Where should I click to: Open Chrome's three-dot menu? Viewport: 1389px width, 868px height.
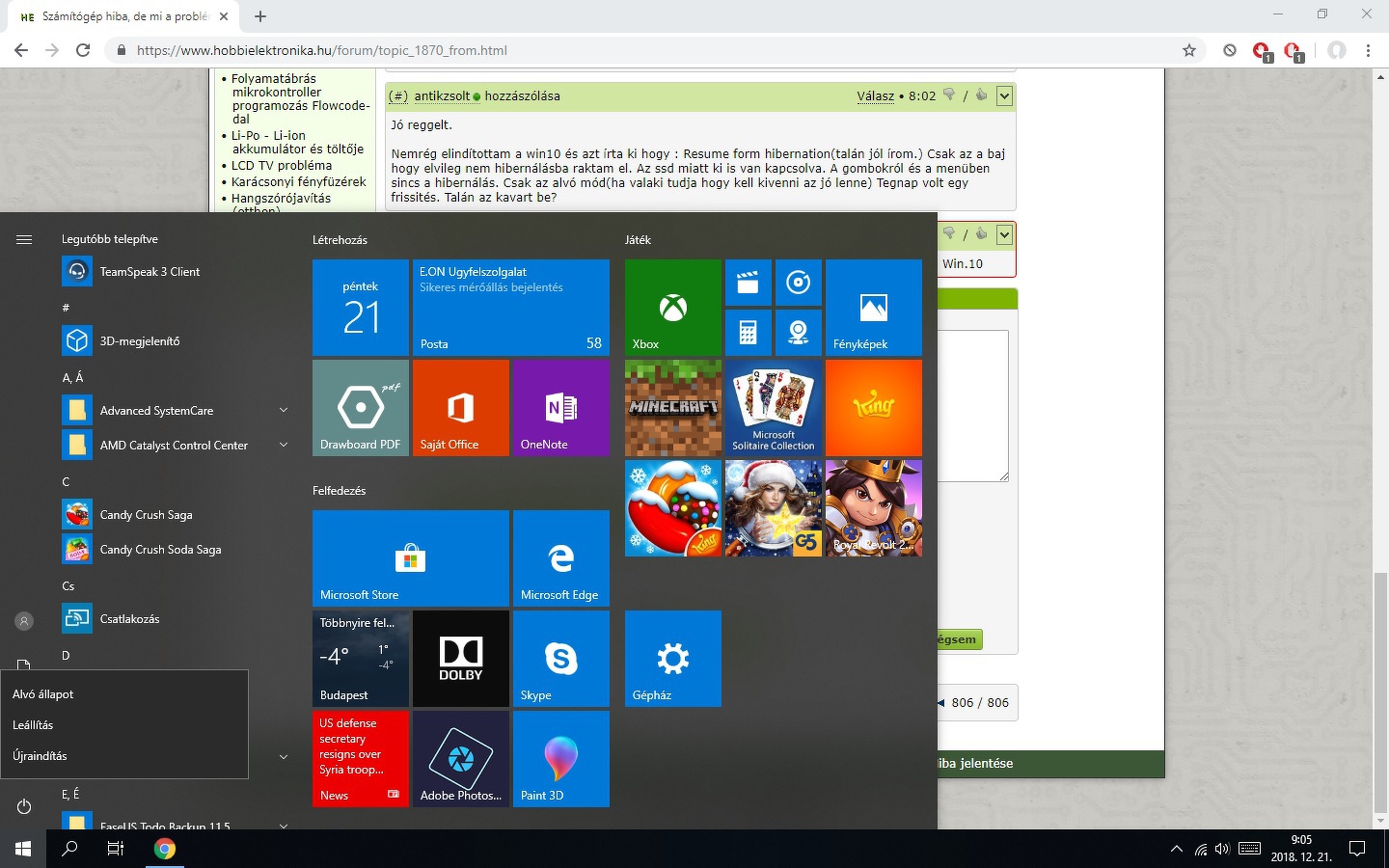point(1368,50)
